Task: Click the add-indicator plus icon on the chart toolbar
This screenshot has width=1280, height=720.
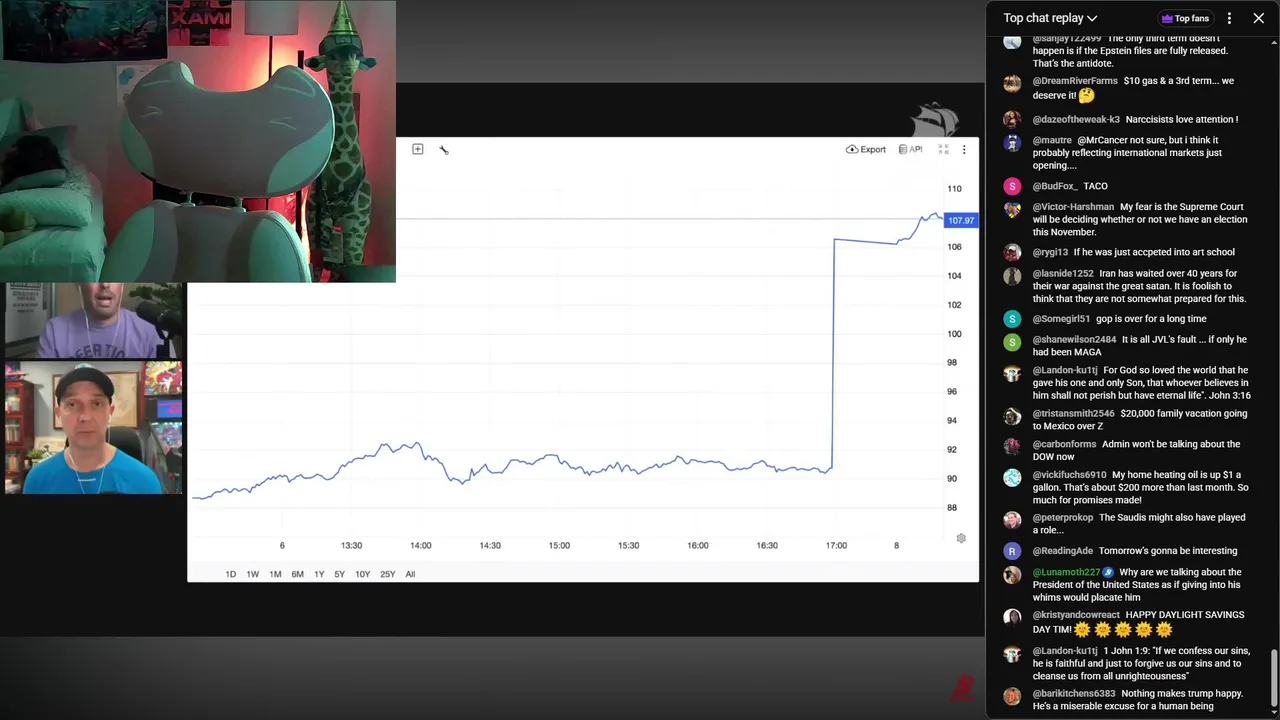Action: point(418,149)
